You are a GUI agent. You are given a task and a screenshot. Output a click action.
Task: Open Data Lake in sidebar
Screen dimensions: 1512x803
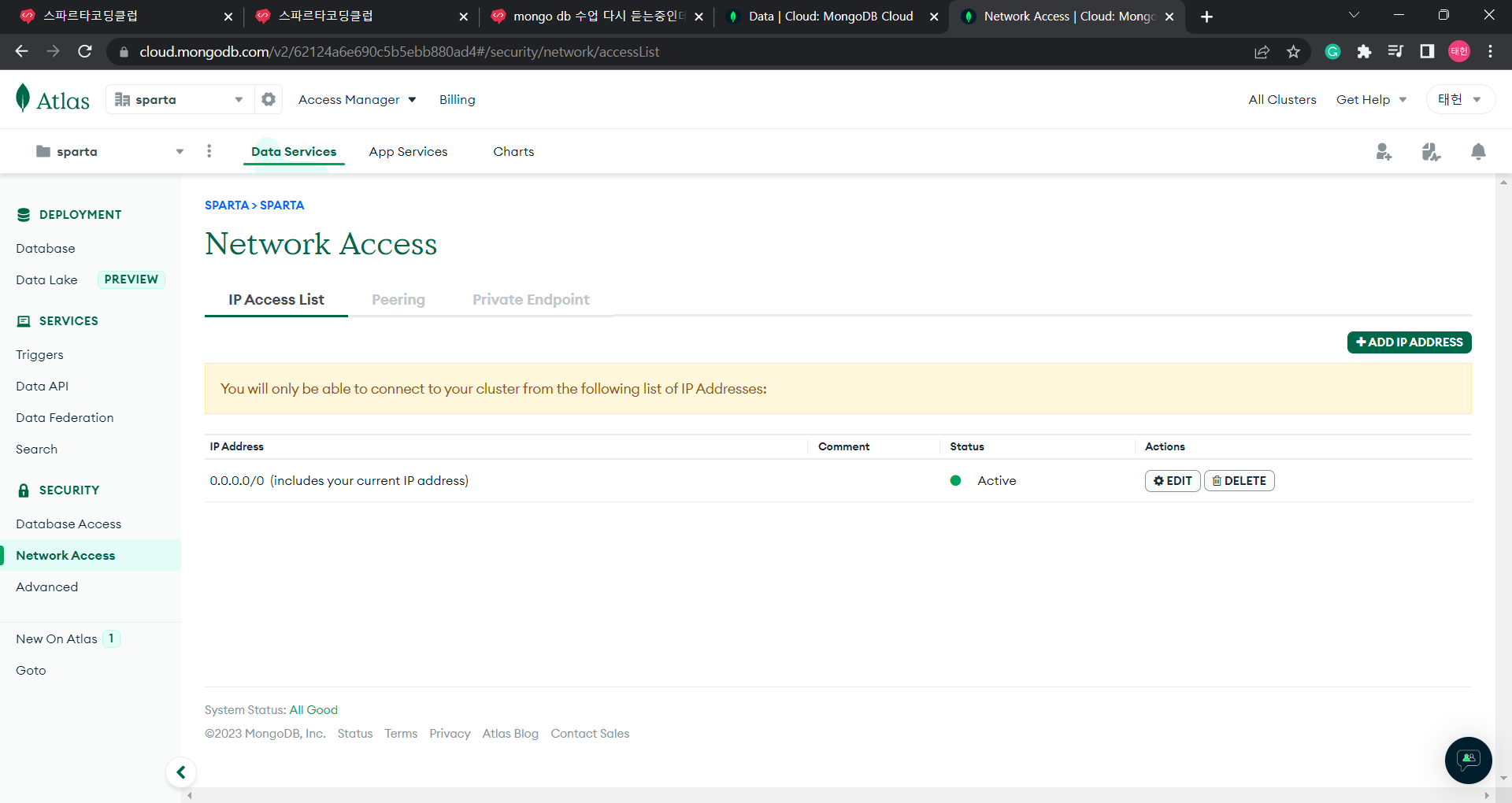coord(46,279)
